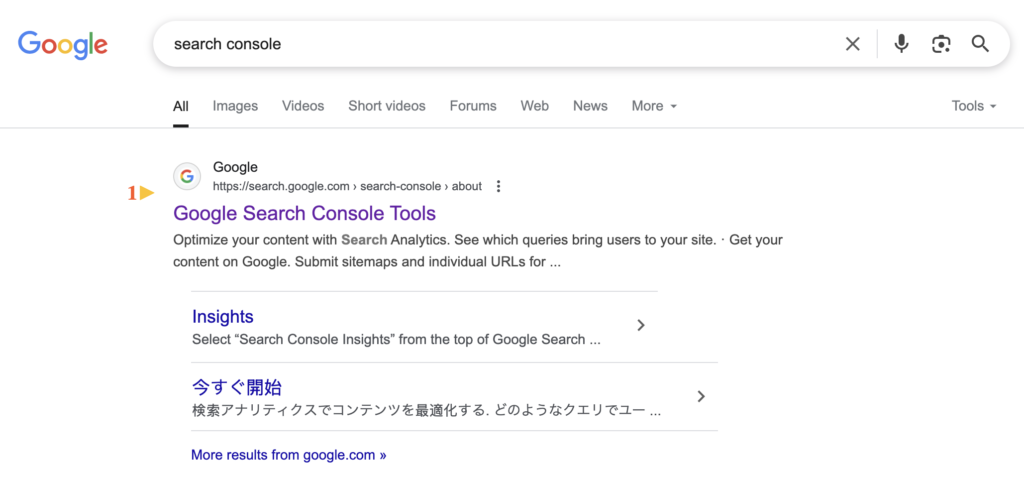Image resolution: width=1024 pixels, height=481 pixels.
Task: Click More results from google.com link
Action: coord(289,455)
